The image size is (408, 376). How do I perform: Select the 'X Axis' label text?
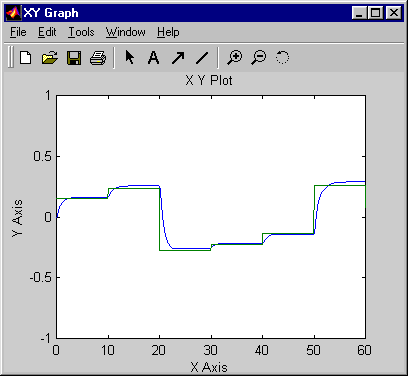click(209, 367)
